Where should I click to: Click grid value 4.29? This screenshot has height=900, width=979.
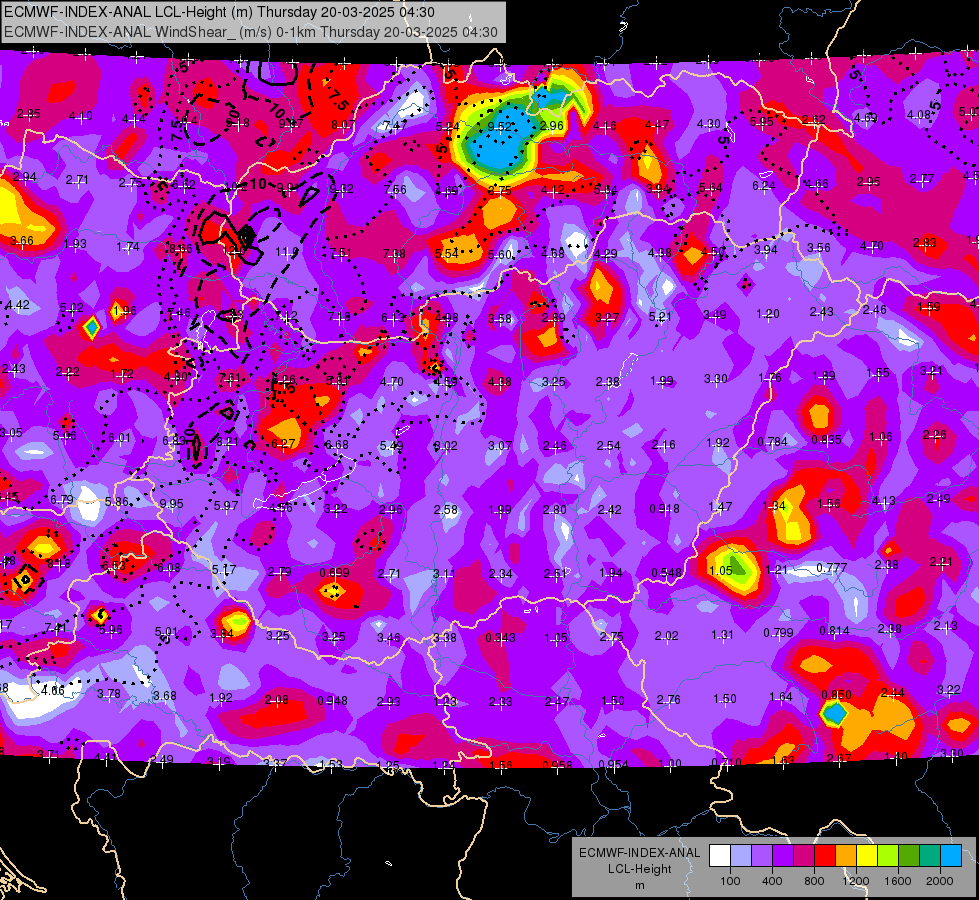click(x=606, y=254)
